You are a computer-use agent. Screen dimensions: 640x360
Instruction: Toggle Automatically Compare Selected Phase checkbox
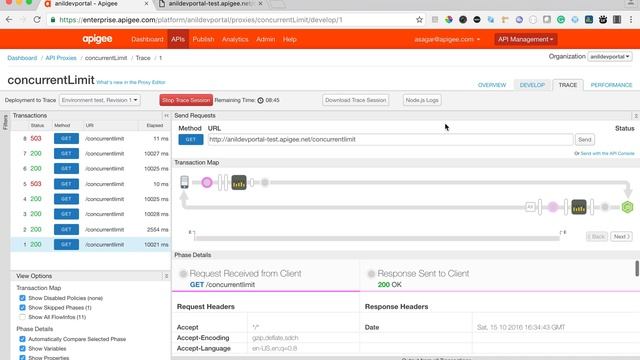pyautogui.click(x=22, y=339)
